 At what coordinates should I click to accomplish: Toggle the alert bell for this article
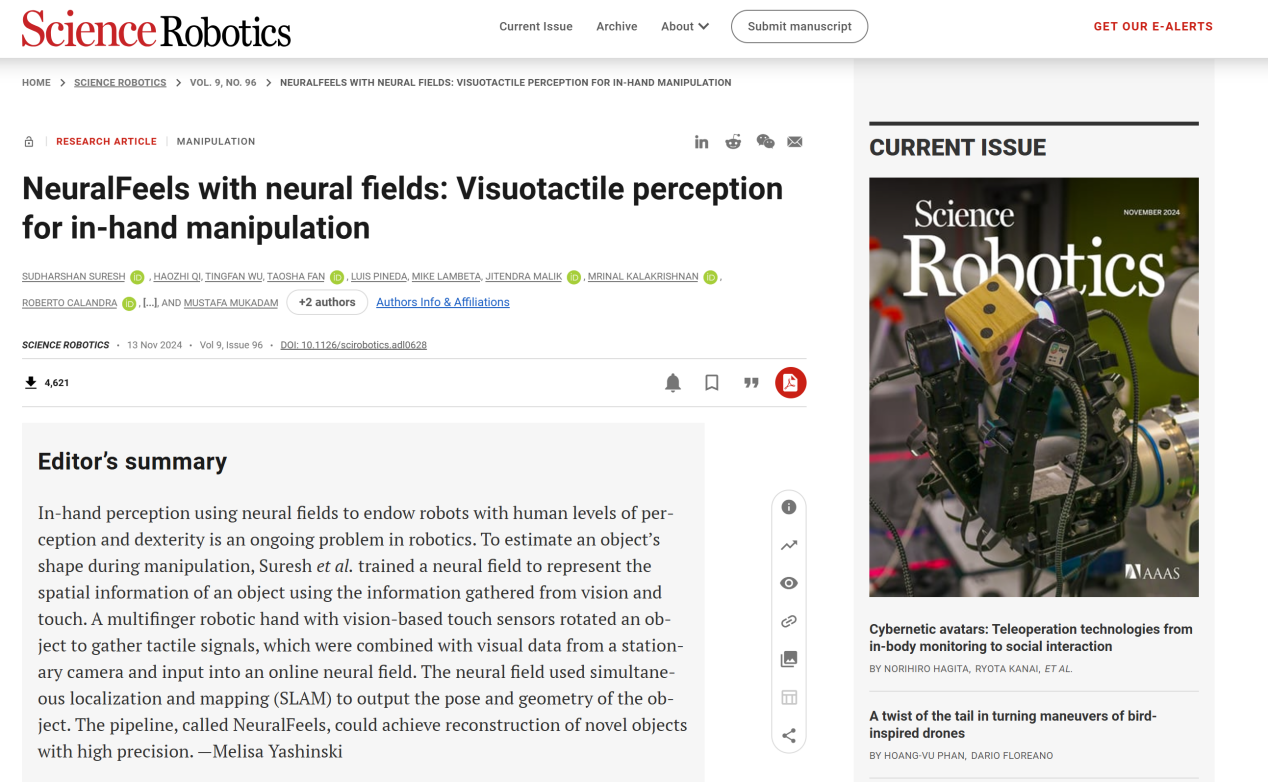pyautogui.click(x=673, y=383)
